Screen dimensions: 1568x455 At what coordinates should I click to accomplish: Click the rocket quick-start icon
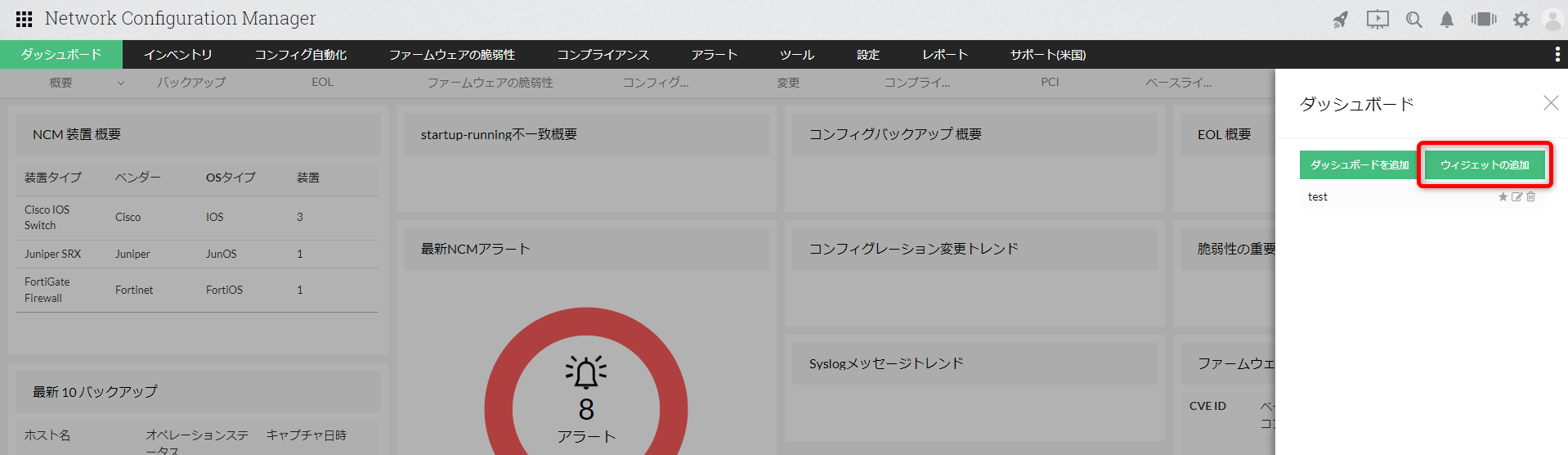[x=1341, y=20]
